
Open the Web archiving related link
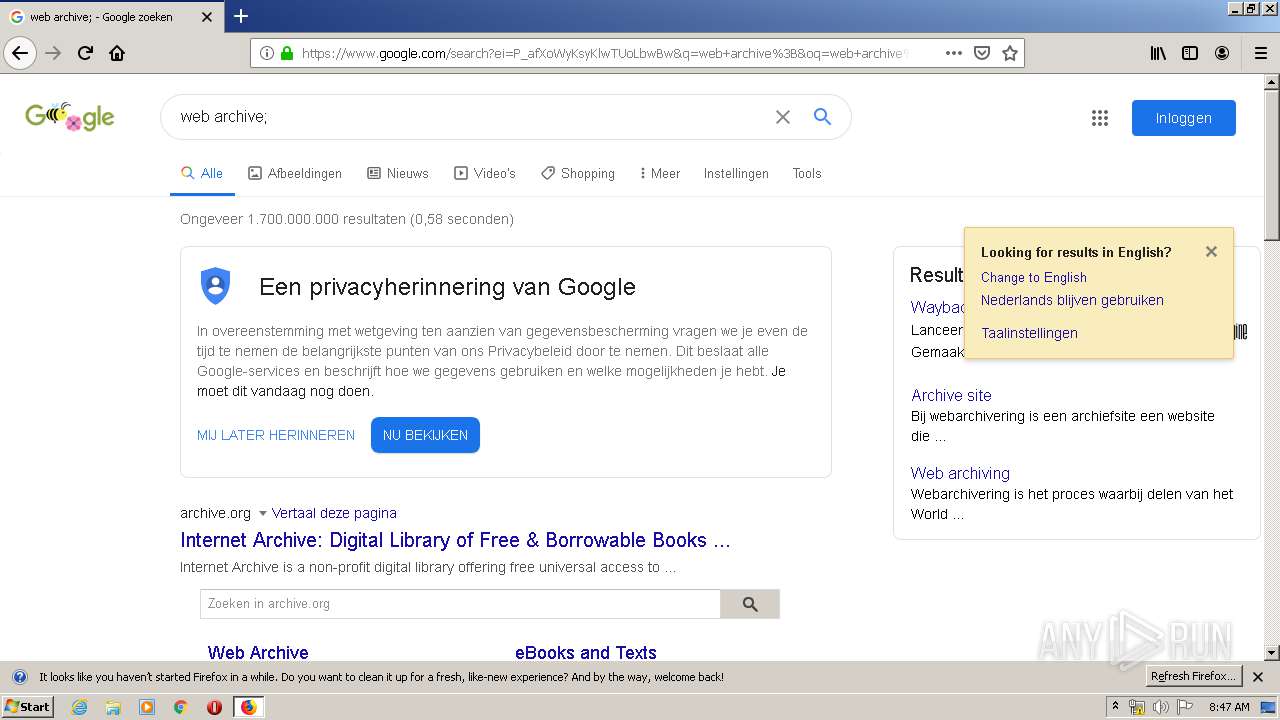[960, 473]
